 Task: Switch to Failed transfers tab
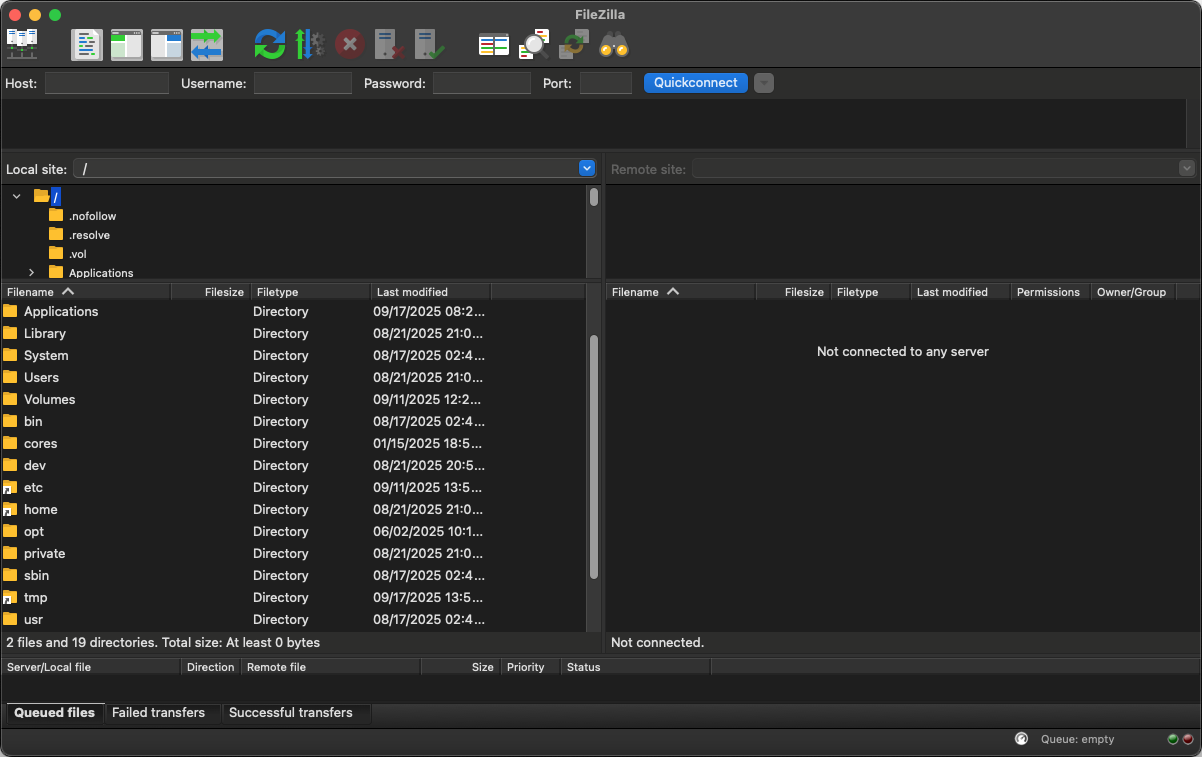coord(158,713)
